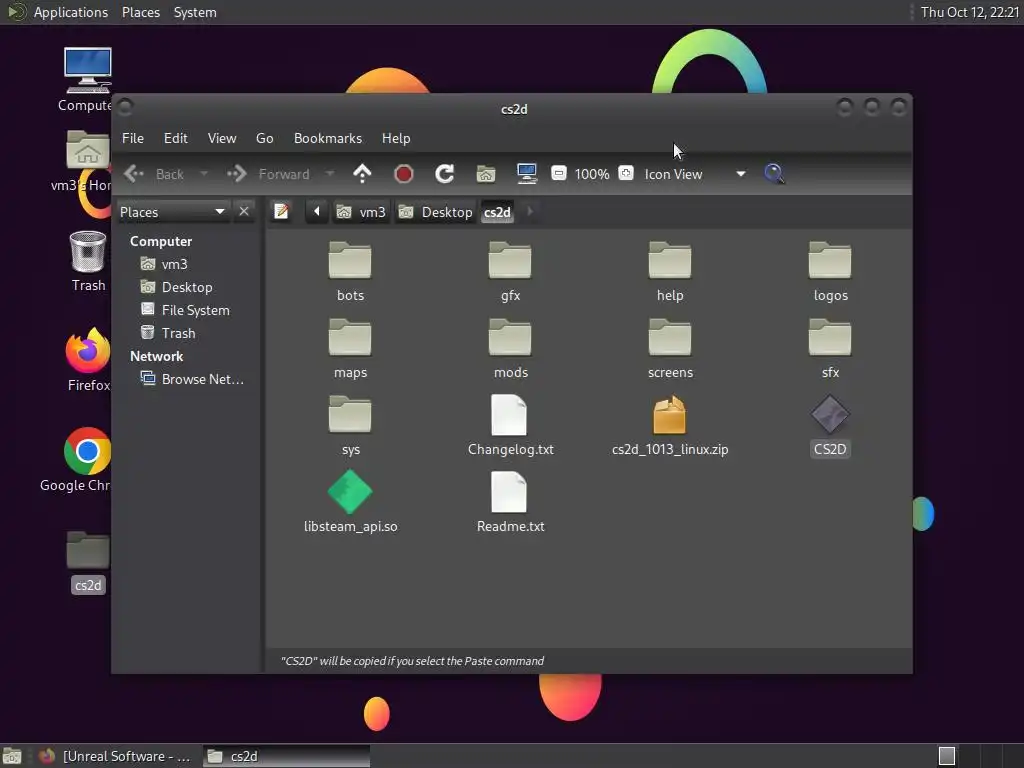Viewport: 1024px width, 768px height.
Task: Click cs2d window in taskbar
Action: tap(286, 756)
